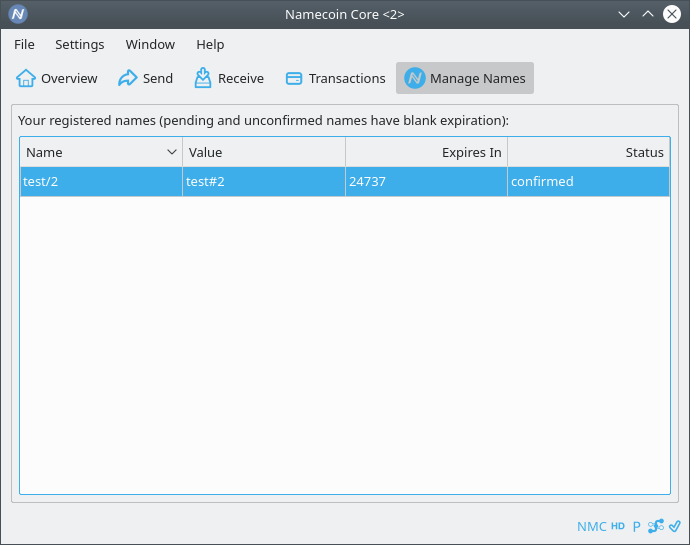Switch to the Overview tab label
Screen dimensions: 690x545
69,78
